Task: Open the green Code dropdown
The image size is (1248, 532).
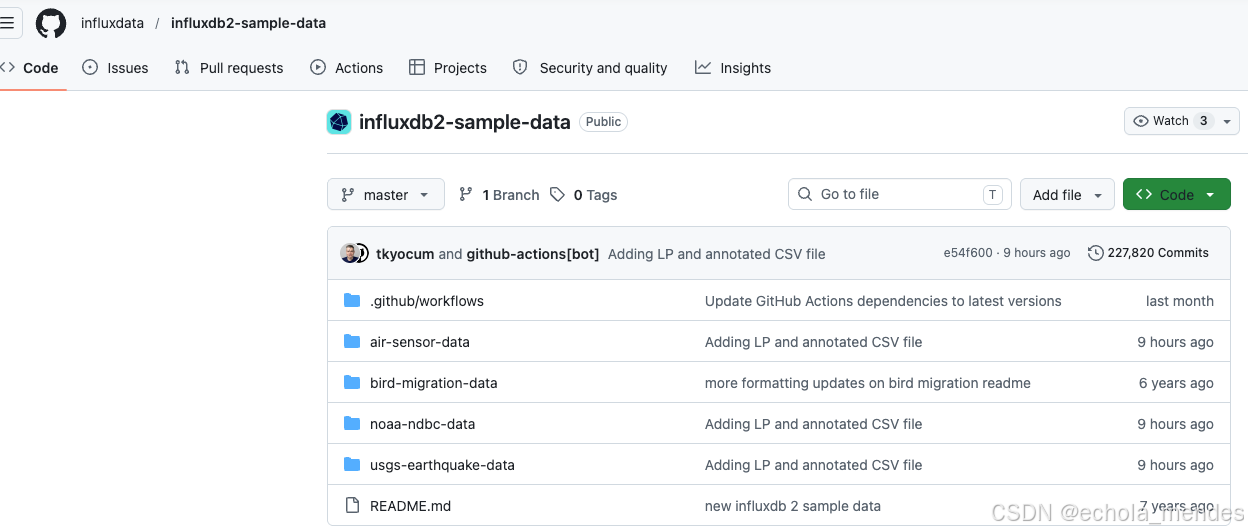Action: point(1177,195)
